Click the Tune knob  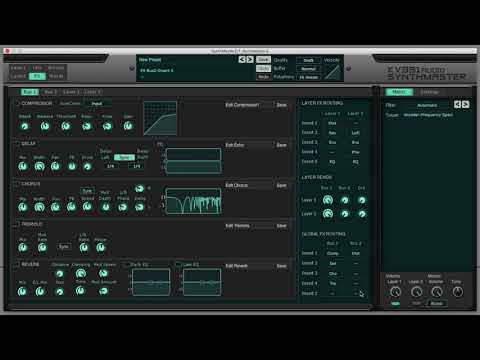pos(458,292)
